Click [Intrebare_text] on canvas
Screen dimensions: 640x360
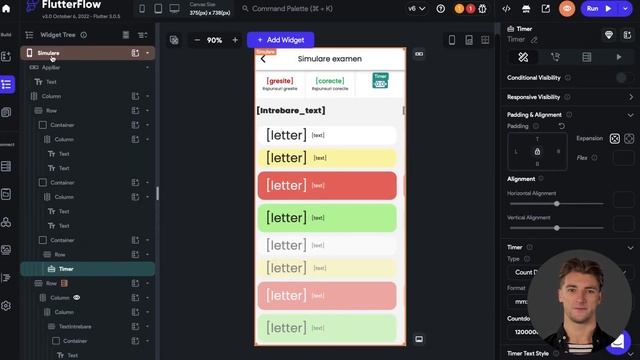point(291,111)
